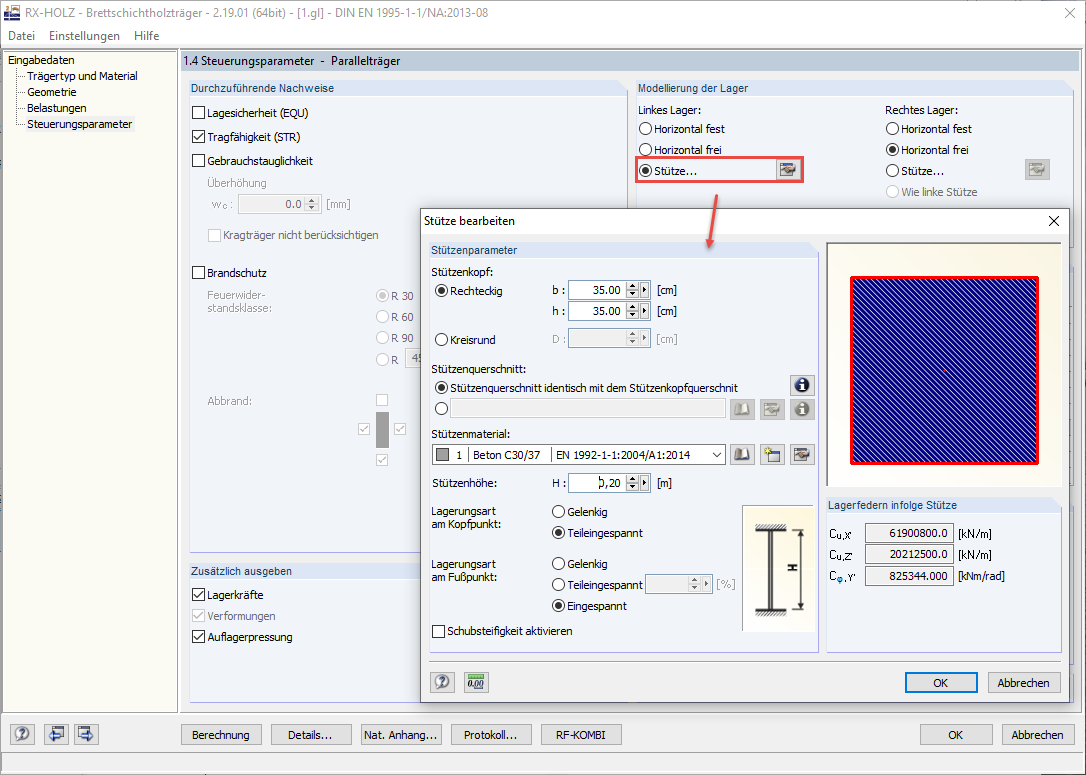Image resolution: width=1086 pixels, height=775 pixels.
Task: Open Protokoll... button
Action: [x=490, y=735]
